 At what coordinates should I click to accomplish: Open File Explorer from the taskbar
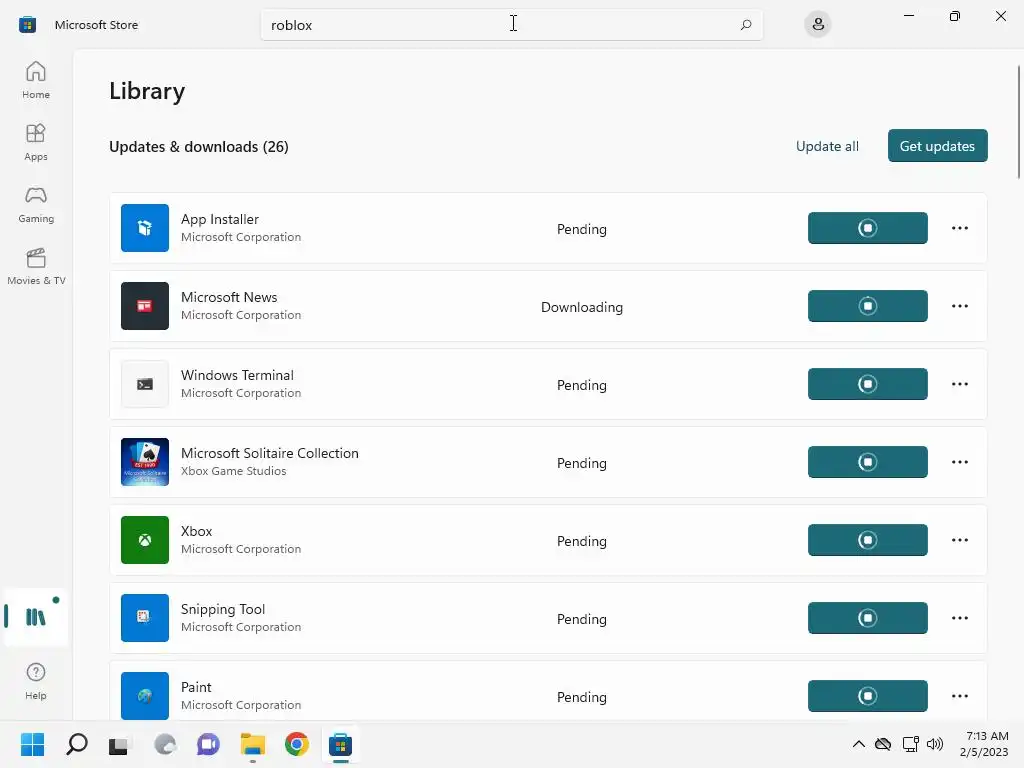[x=253, y=744]
